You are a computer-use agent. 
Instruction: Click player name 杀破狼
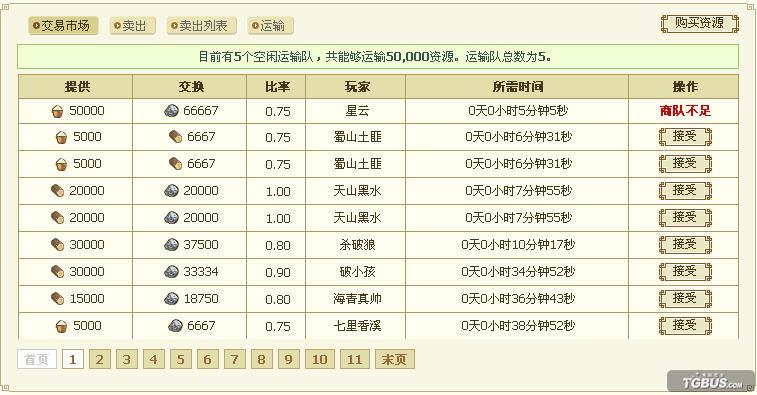357,245
